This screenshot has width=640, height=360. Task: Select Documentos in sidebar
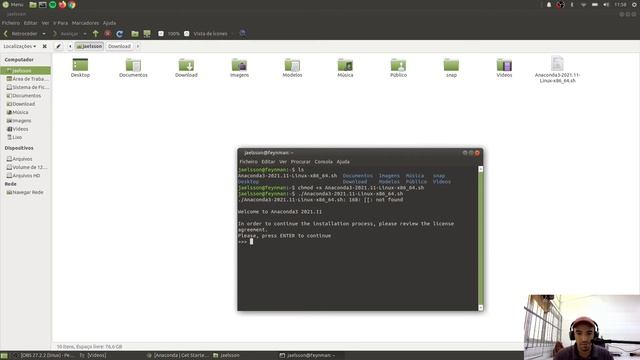coord(25,96)
